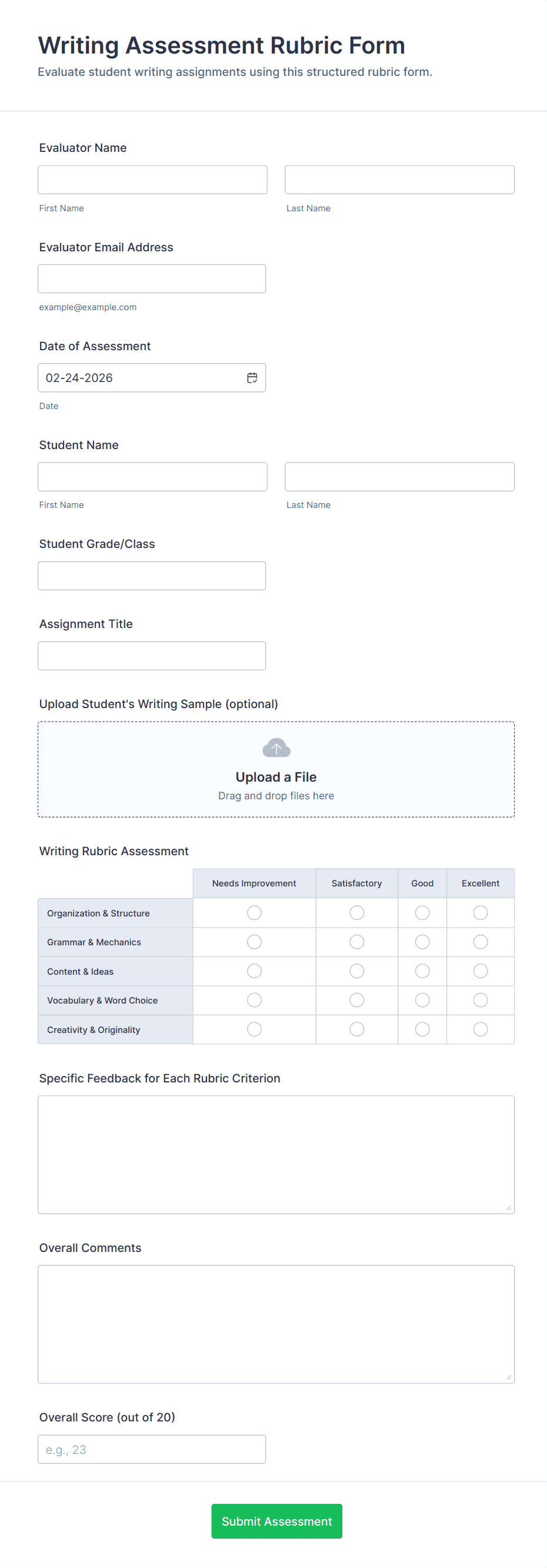Focus the Evaluator Last Name field

tap(400, 180)
